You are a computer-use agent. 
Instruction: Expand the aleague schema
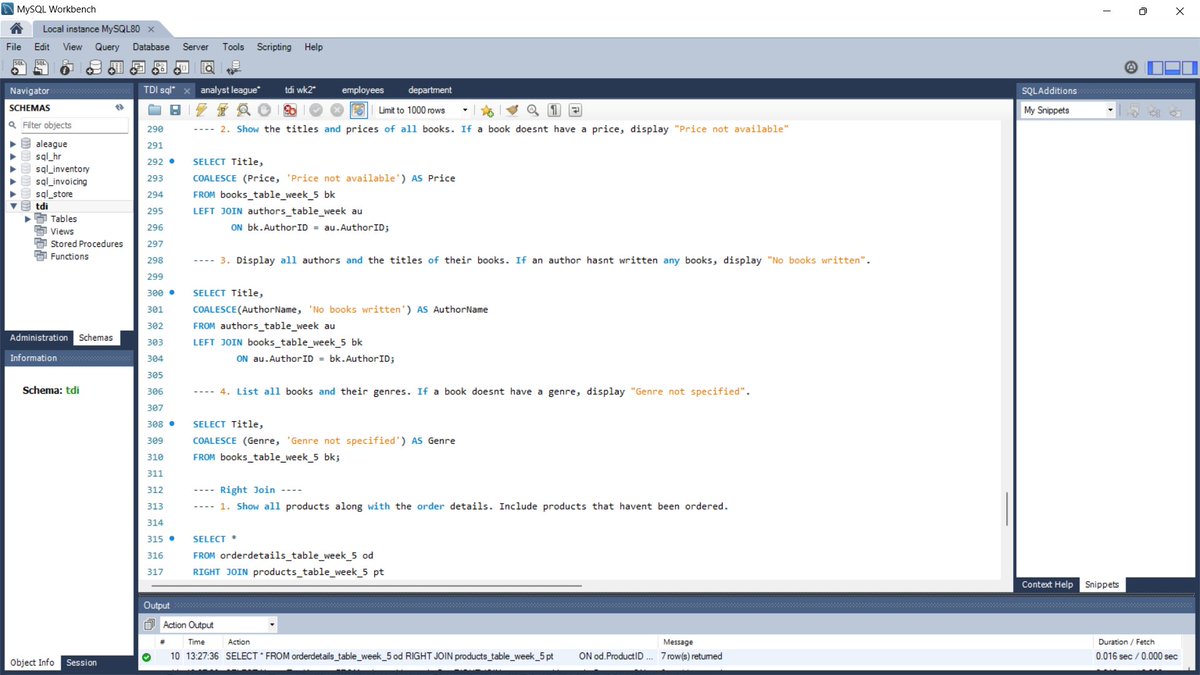pos(13,144)
